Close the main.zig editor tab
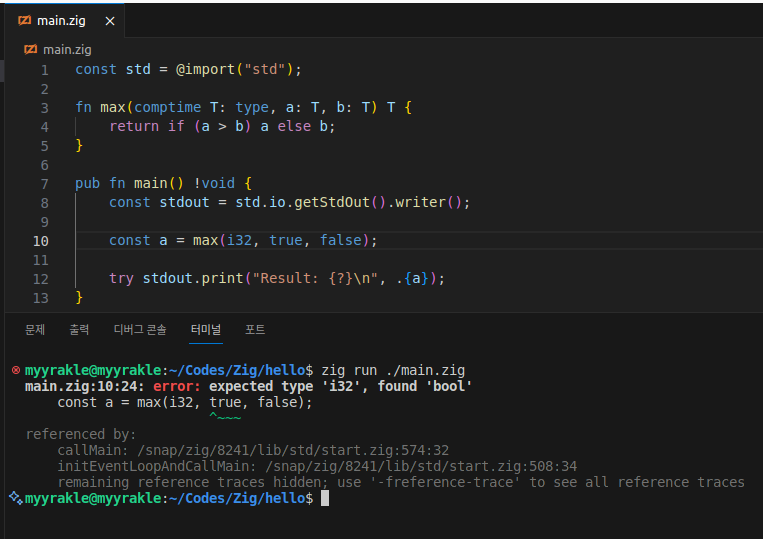Viewport: 763px width, 539px height. click(x=110, y=21)
